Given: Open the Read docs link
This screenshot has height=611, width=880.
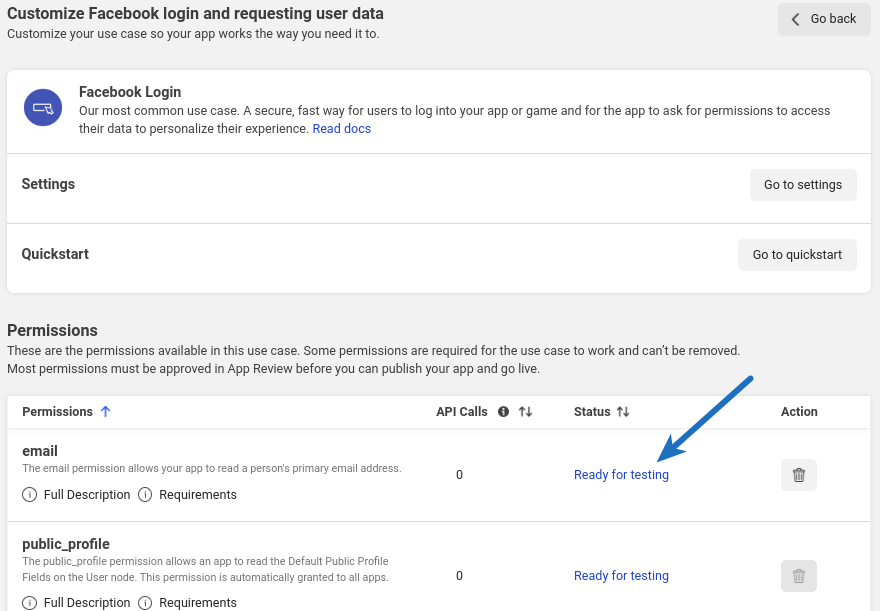Looking at the screenshot, I should click(x=341, y=128).
